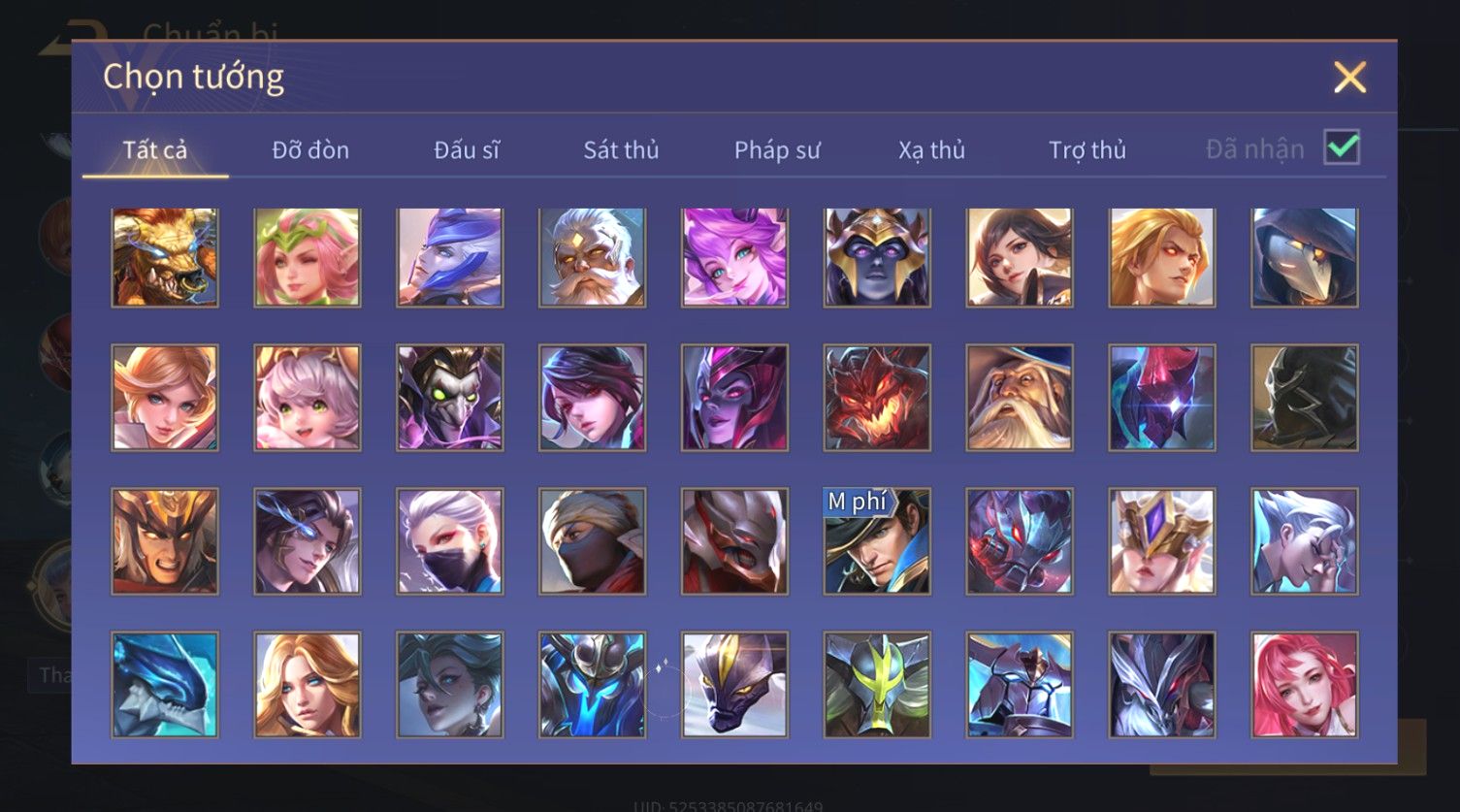
Task: Choose the yellow-green masked armored hero
Action: tap(877, 685)
